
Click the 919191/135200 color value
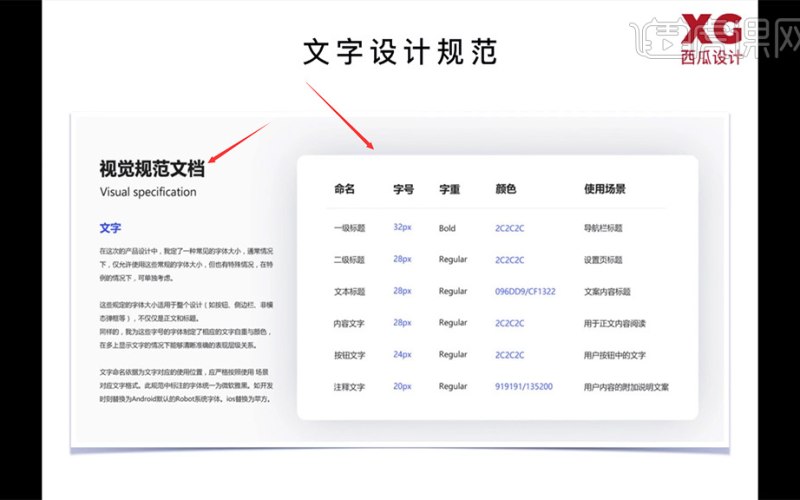(x=523, y=386)
